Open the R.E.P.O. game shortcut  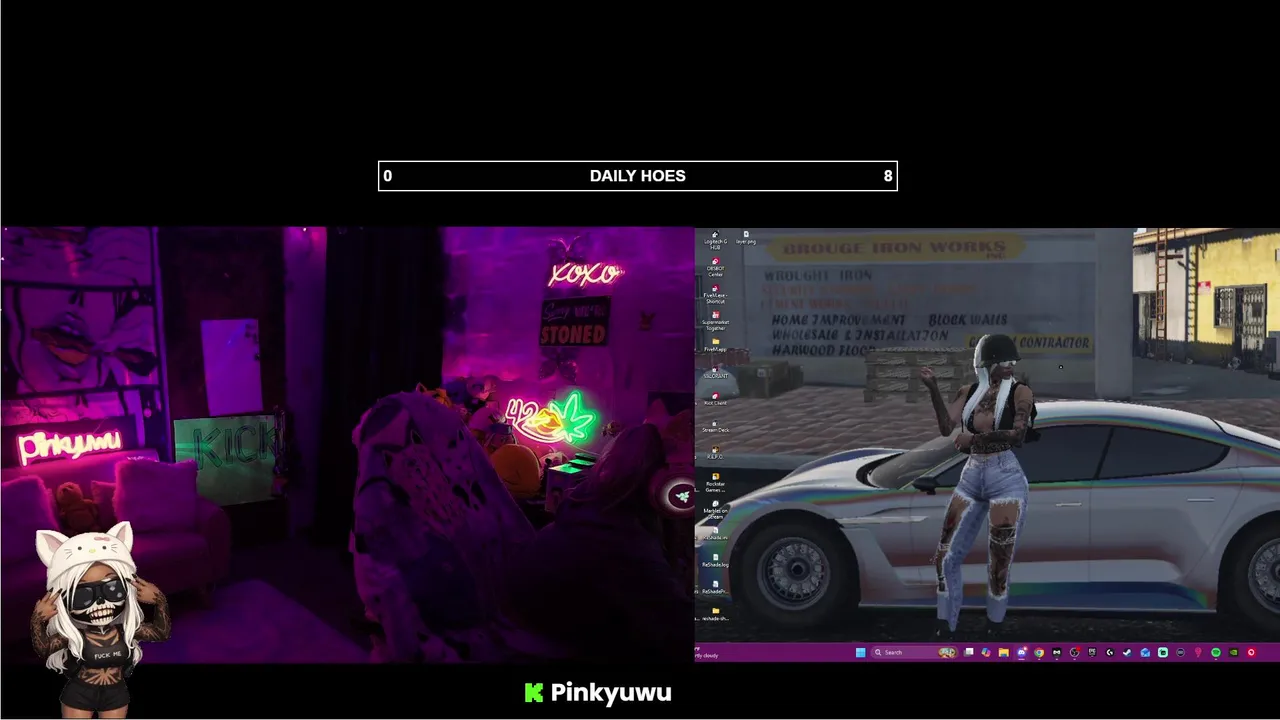tap(715, 452)
